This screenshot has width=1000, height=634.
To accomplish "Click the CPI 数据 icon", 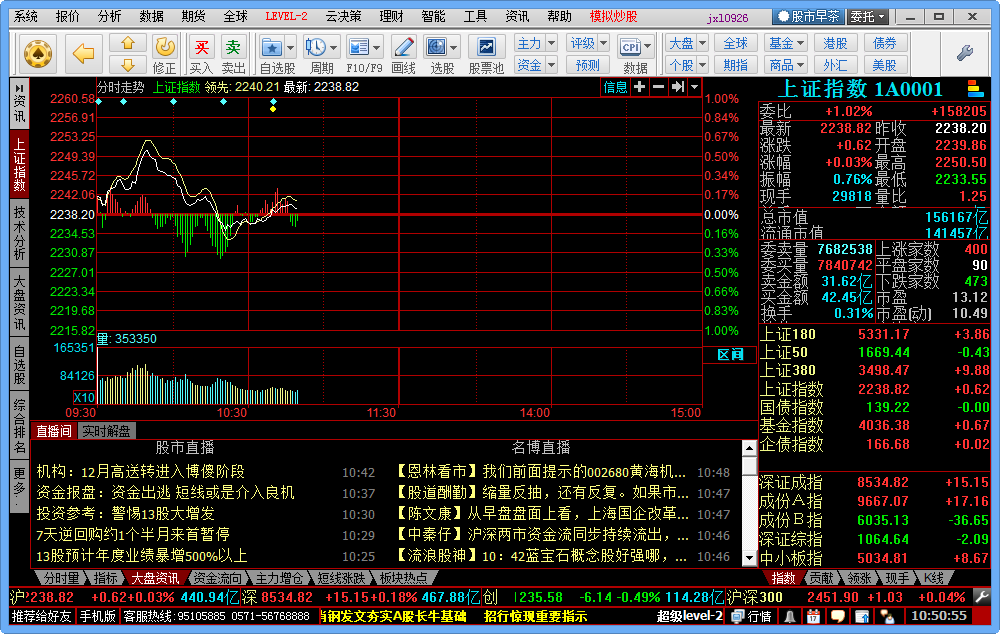I will [x=630, y=47].
